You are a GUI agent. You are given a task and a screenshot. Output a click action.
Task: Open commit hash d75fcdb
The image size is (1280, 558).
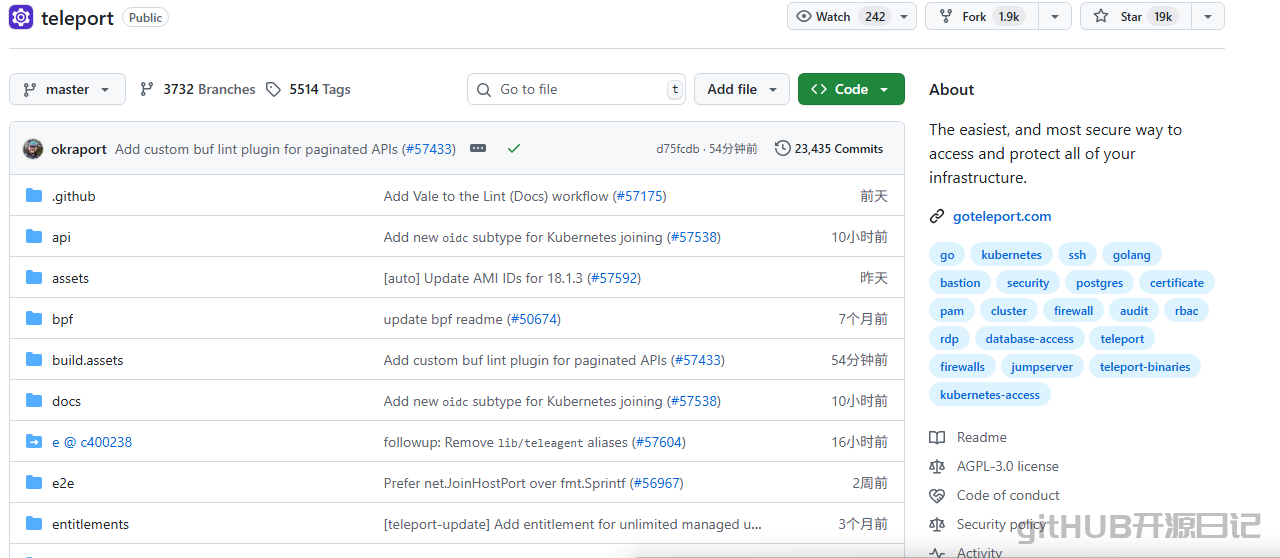(678, 149)
